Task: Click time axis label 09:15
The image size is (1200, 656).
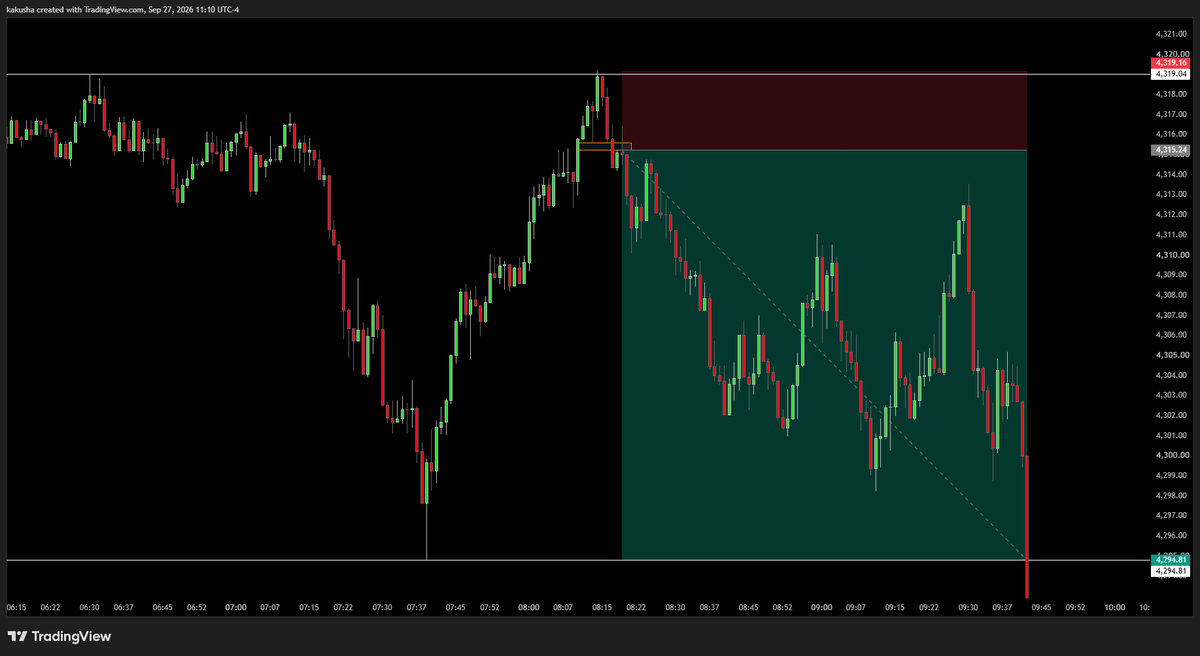Action: coord(895,607)
